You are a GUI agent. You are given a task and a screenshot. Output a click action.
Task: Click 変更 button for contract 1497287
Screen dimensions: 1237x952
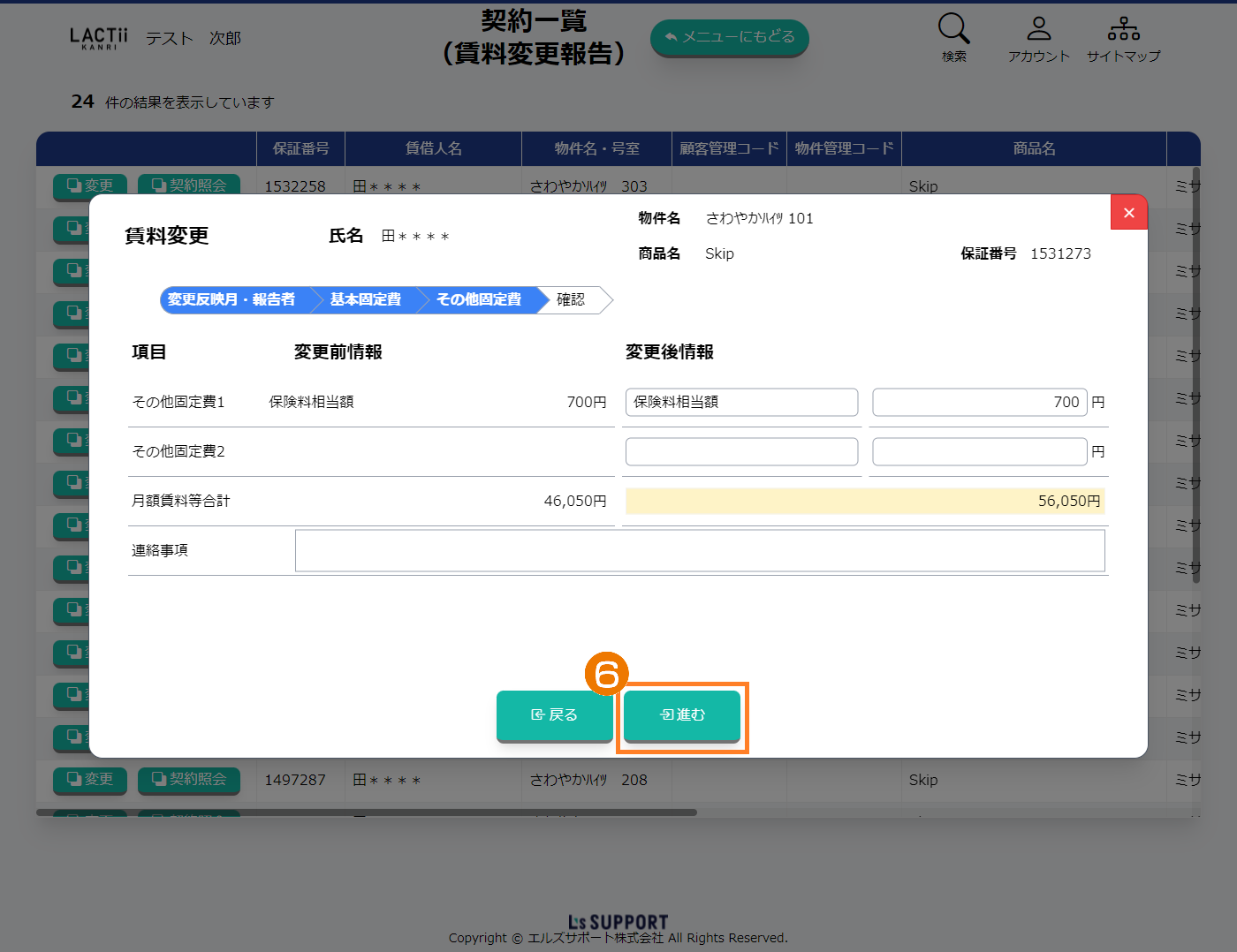[90, 780]
